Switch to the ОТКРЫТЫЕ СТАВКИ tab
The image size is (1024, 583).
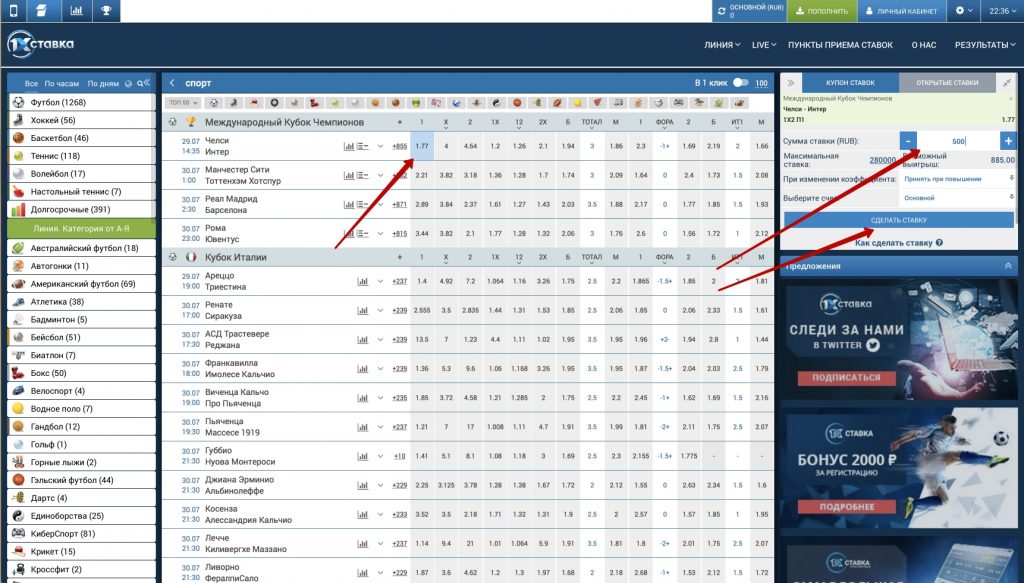(946, 83)
